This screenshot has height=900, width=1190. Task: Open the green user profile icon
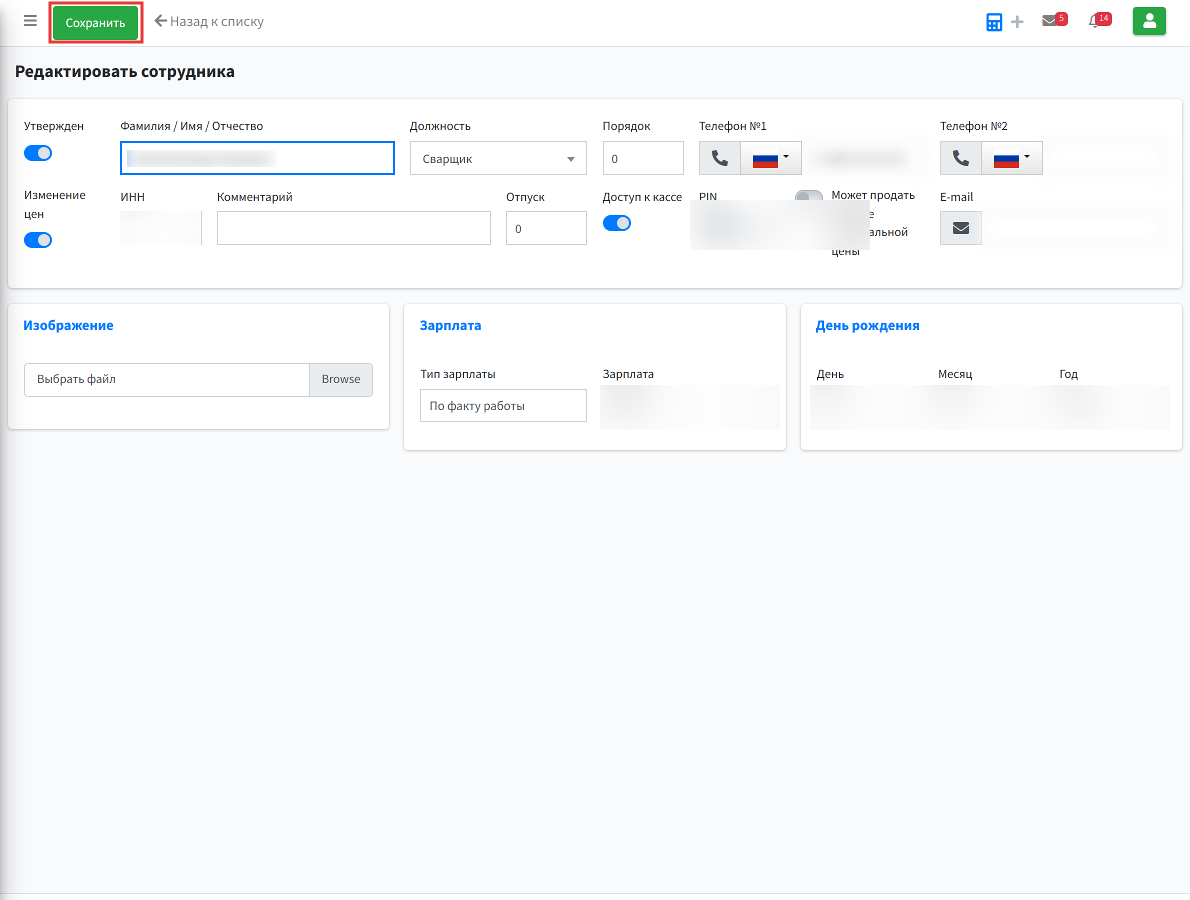point(1149,21)
